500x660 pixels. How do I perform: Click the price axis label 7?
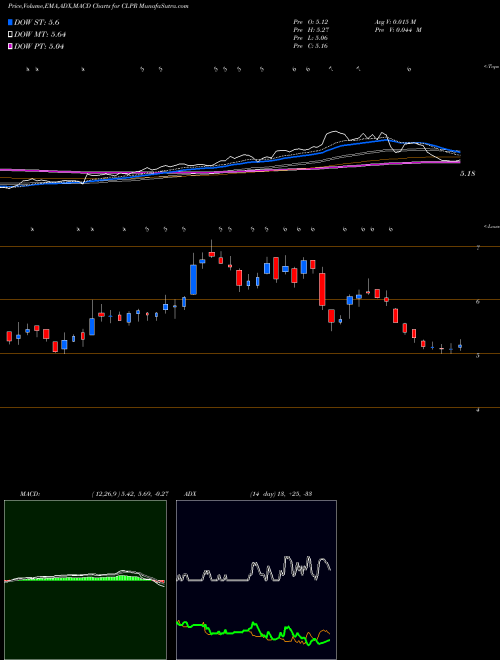pyautogui.click(x=478, y=248)
